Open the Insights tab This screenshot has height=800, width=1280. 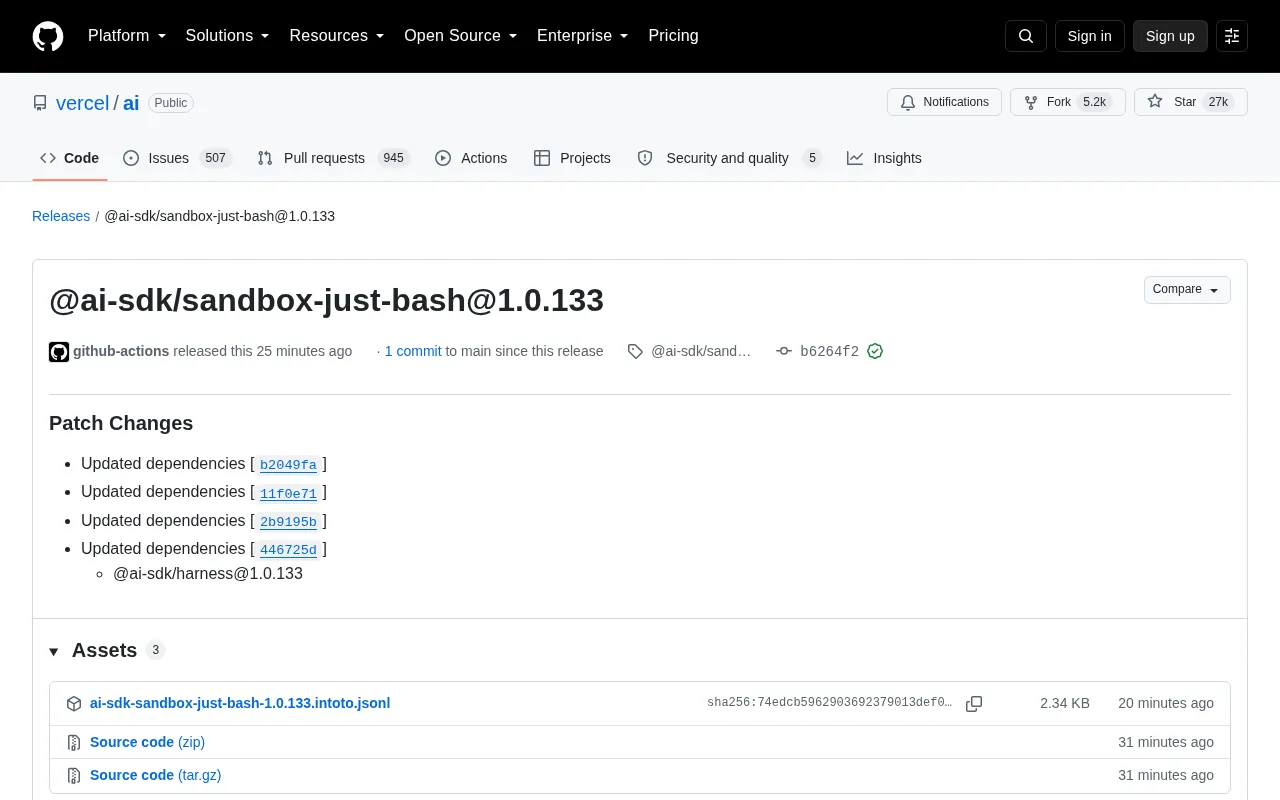point(884,158)
